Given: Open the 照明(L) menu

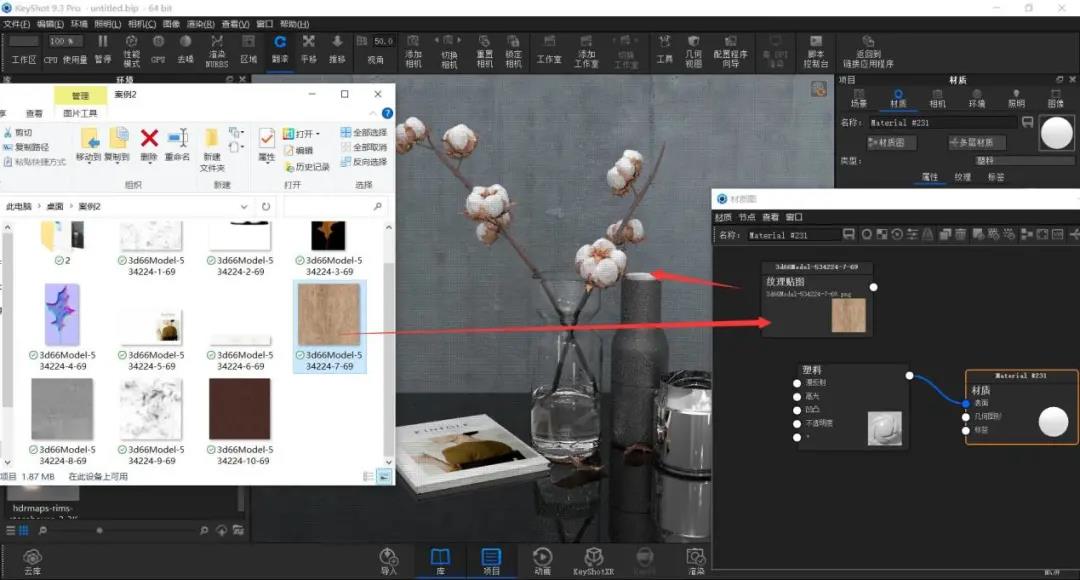Looking at the screenshot, I should click(107, 24).
